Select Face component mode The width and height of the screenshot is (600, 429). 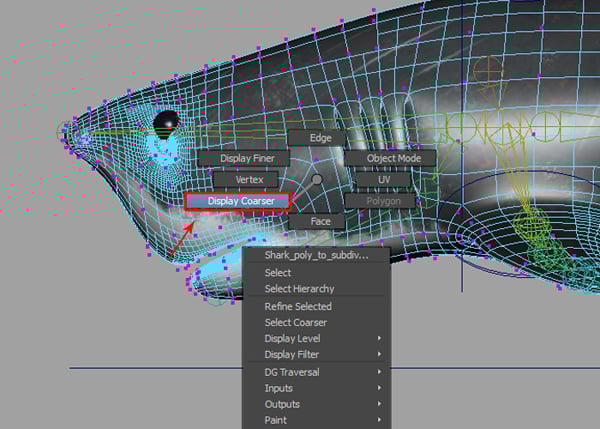316,222
